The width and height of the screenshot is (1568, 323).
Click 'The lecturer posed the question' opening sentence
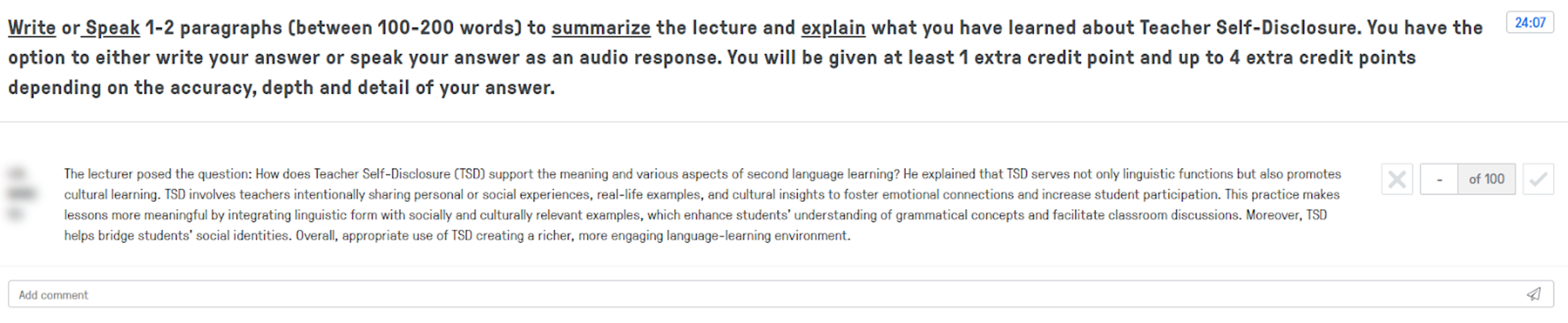click(157, 174)
